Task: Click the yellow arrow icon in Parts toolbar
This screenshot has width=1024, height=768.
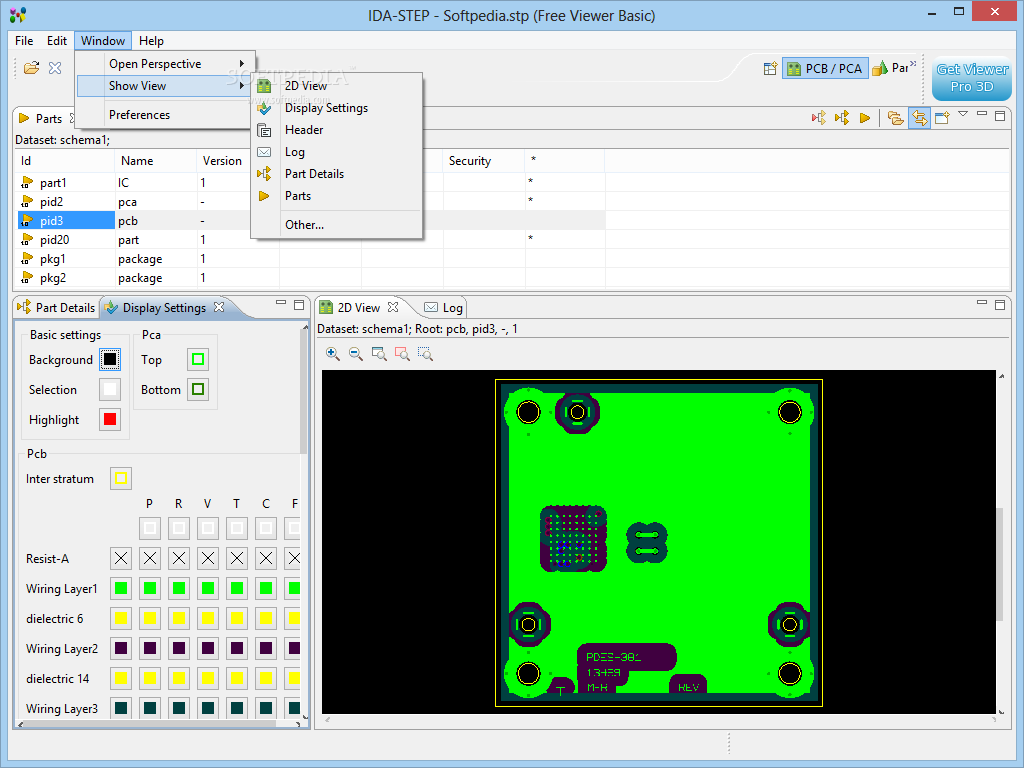Action: coord(865,118)
